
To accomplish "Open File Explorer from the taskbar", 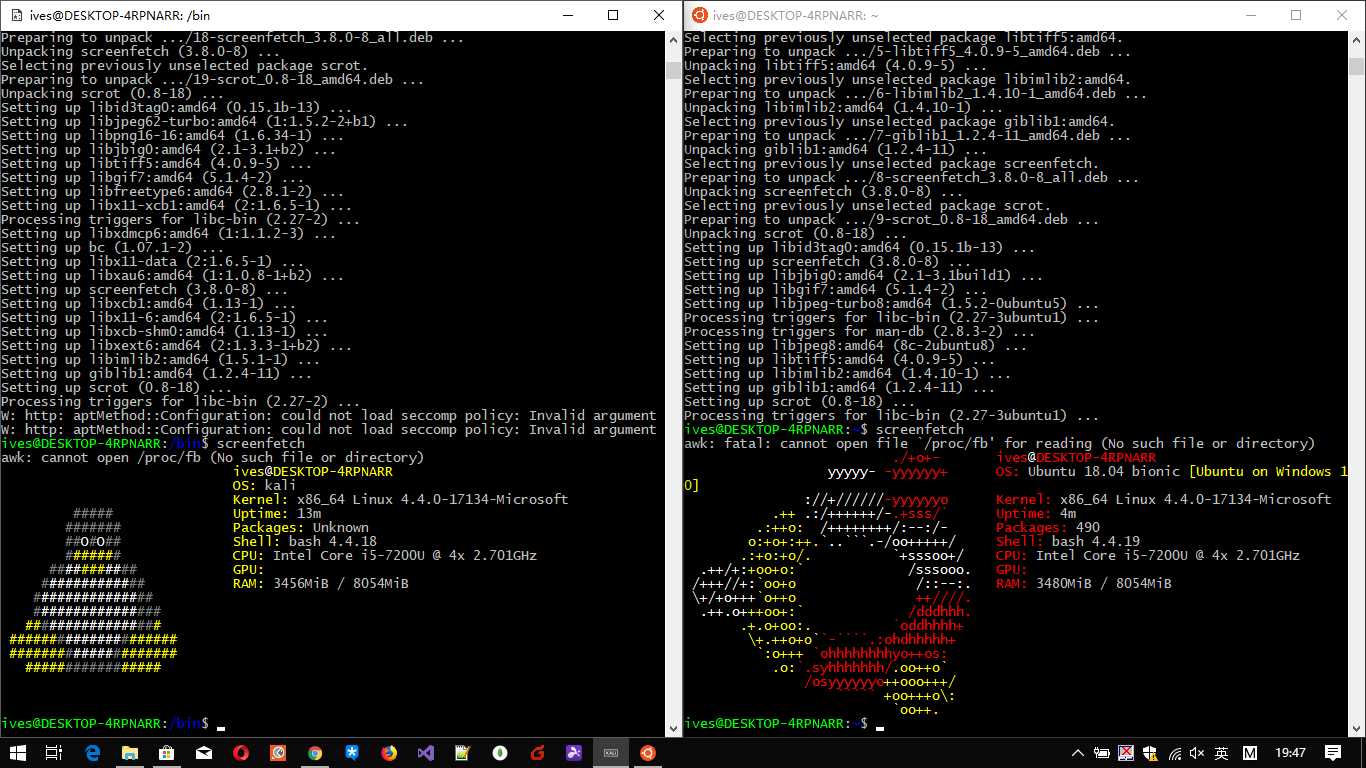I will pyautogui.click(x=130, y=752).
